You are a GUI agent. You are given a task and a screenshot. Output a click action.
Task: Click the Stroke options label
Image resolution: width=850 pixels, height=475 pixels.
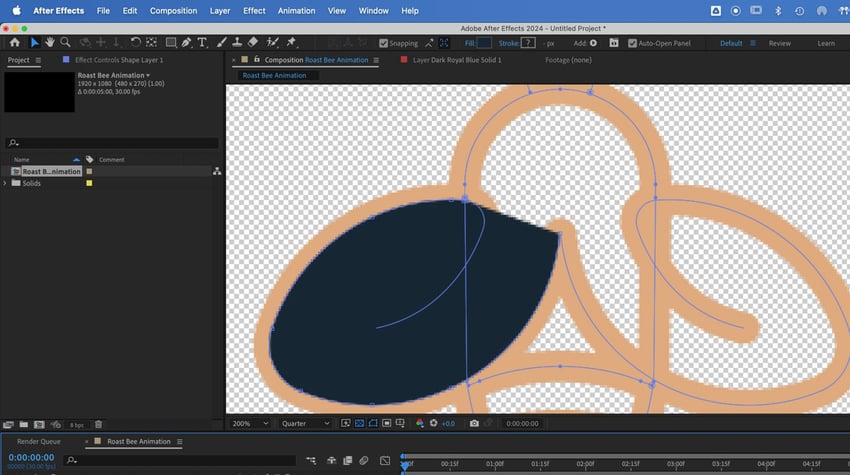[508, 43]
